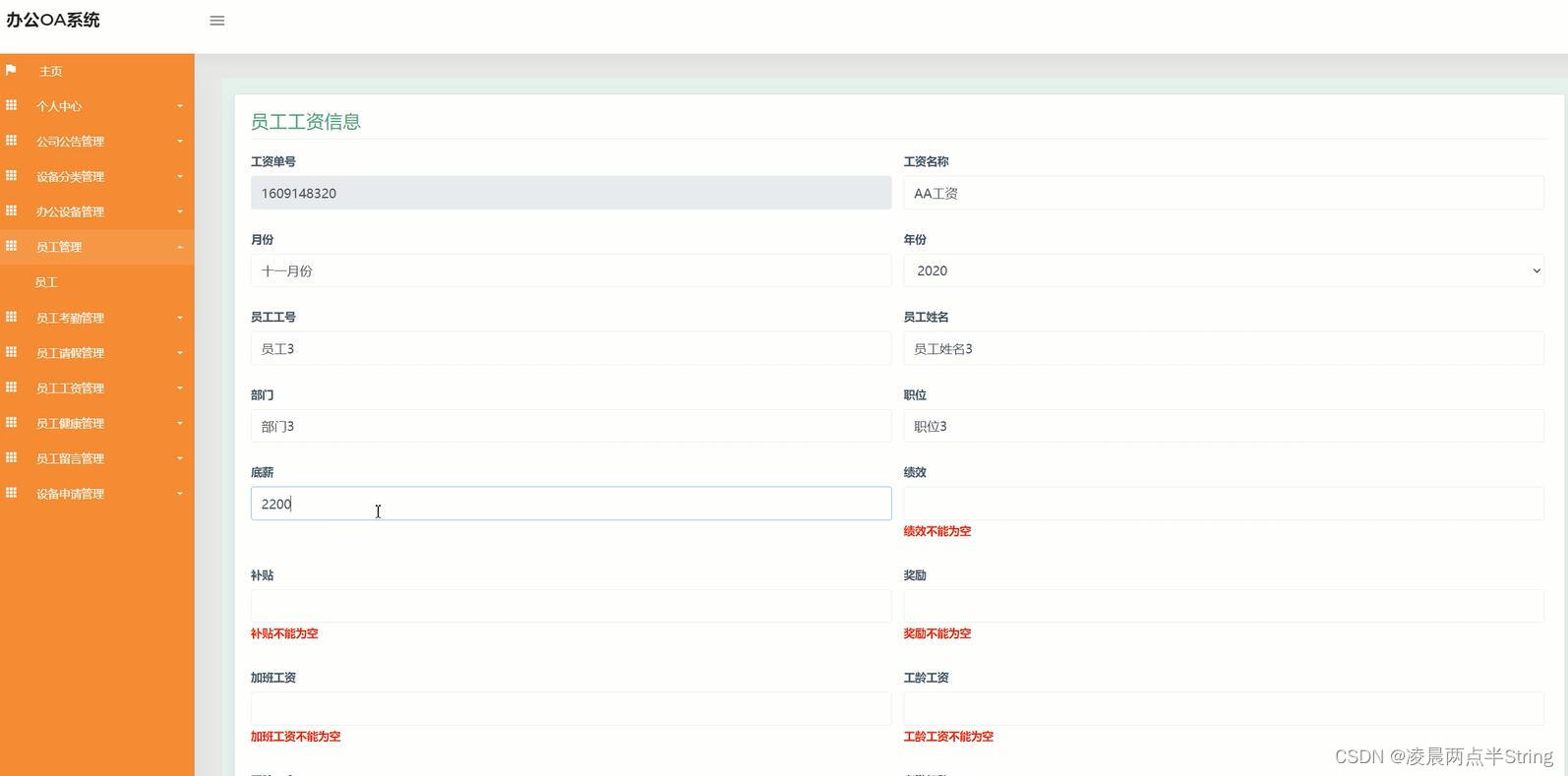Click the 办公OA系统 logo title

click(x=53, y=20)
